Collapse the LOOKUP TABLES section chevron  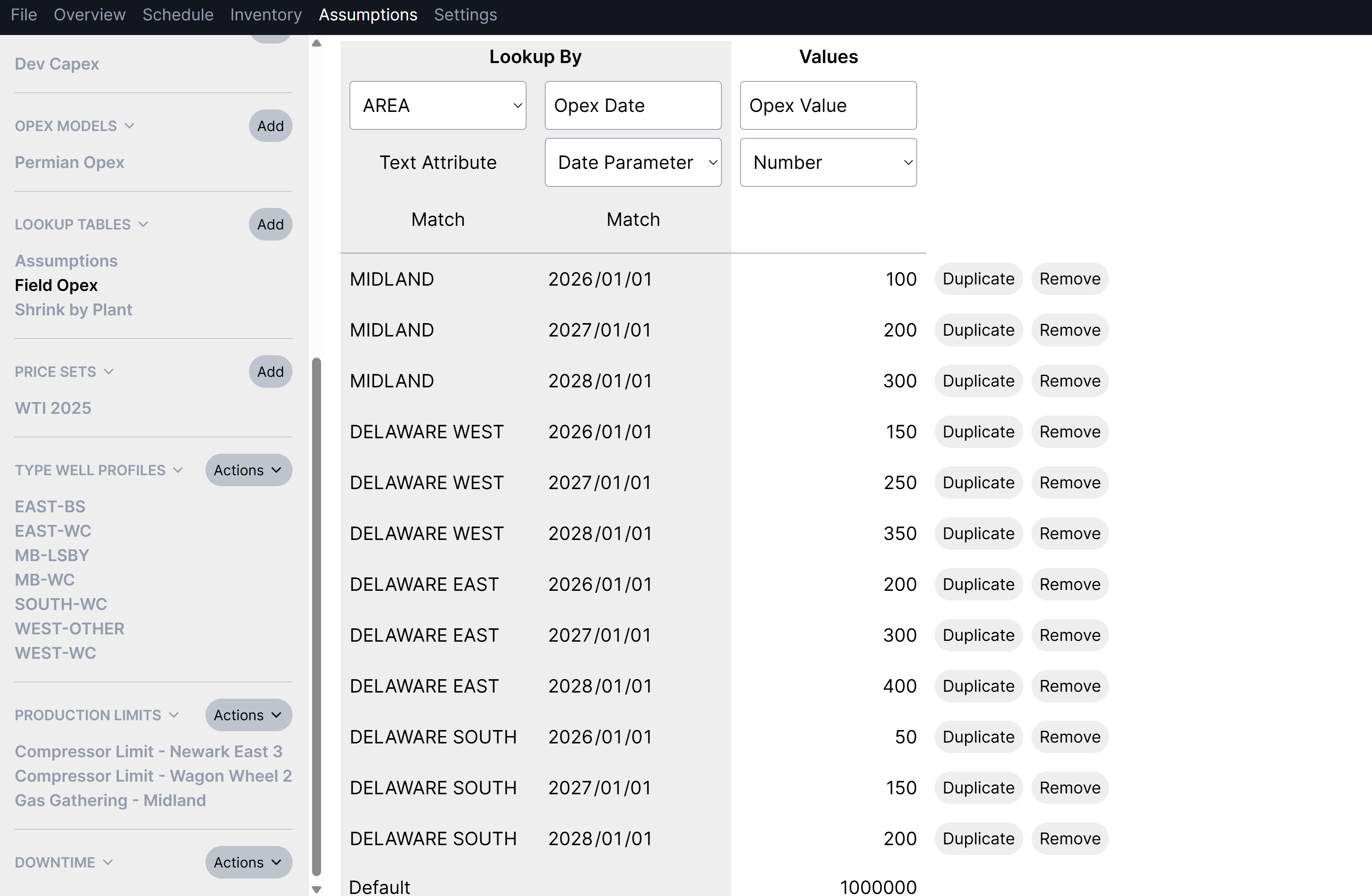[x=144, y=224]
